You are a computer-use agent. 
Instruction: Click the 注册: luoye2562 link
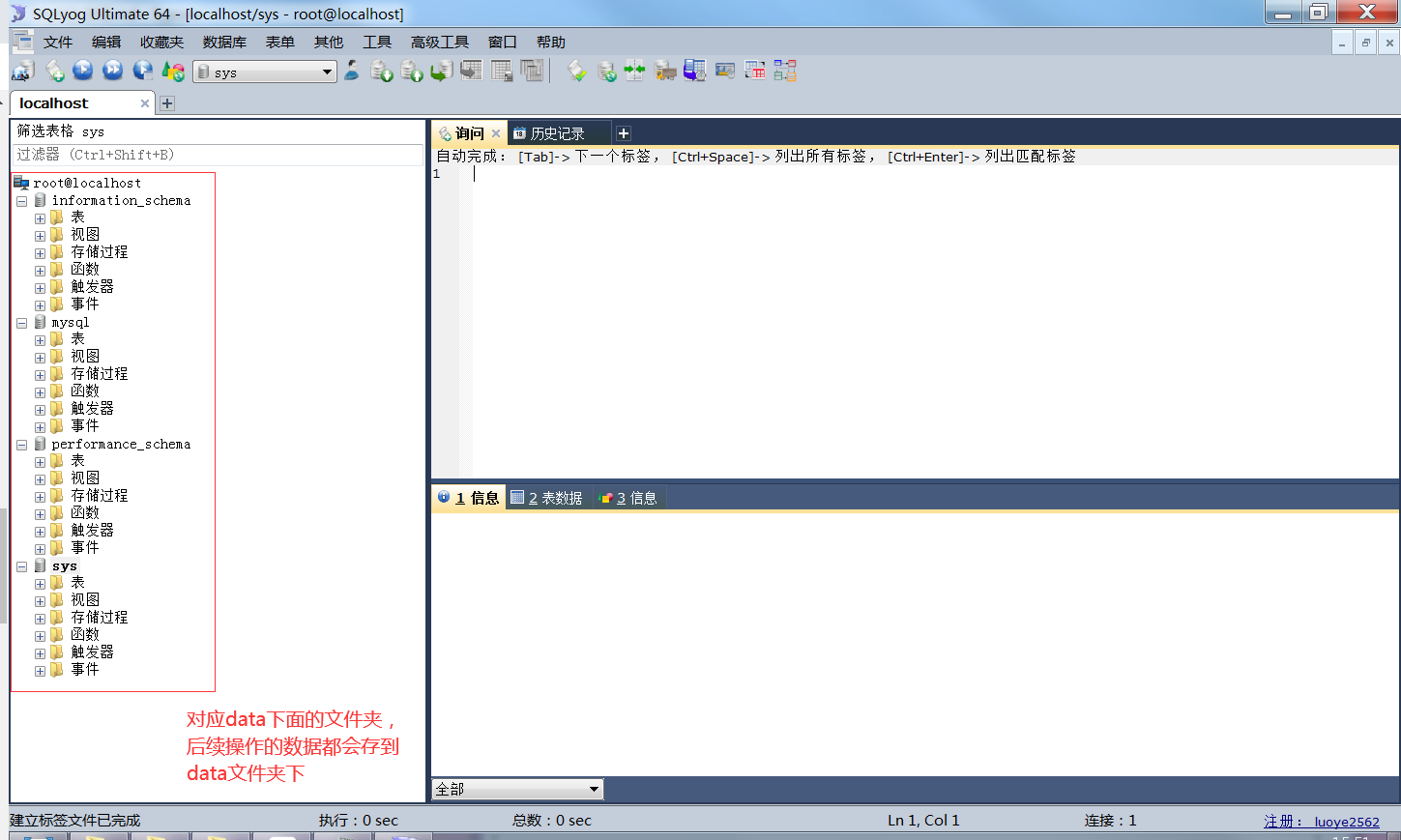pos(1322,822)
